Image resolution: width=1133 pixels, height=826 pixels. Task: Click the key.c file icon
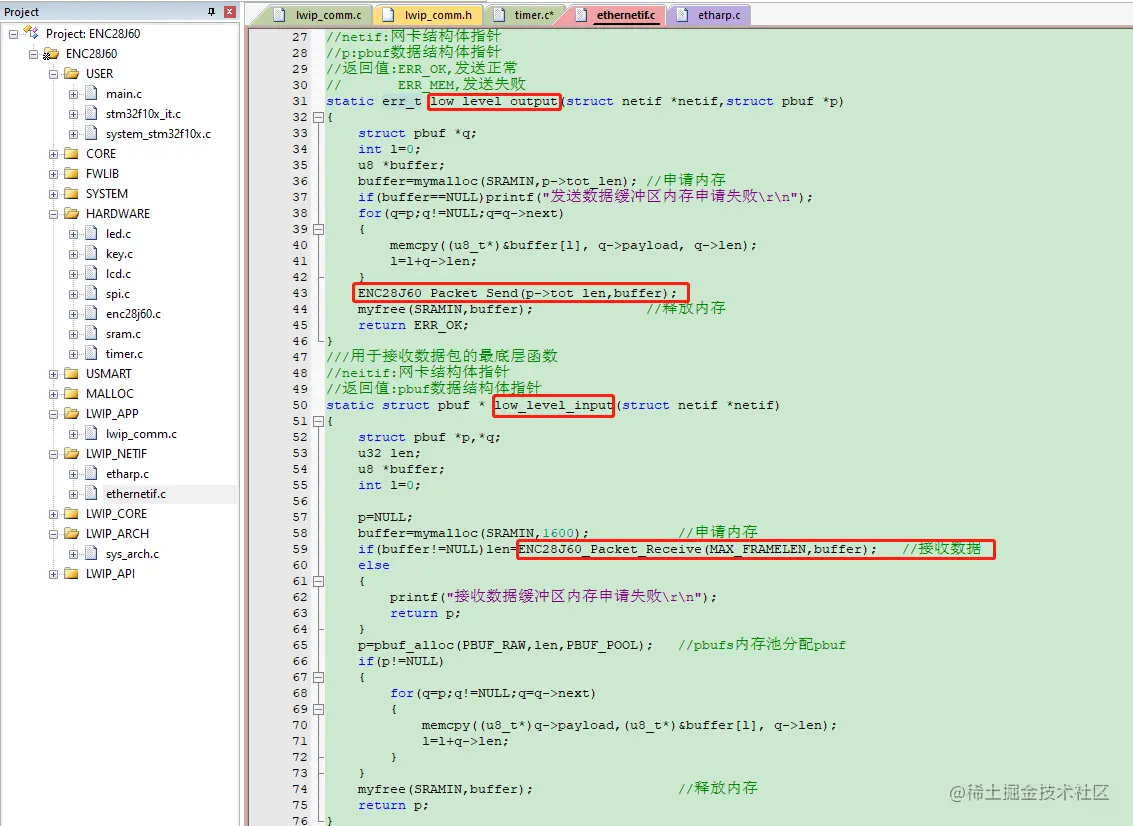click(x=91, y=254)
